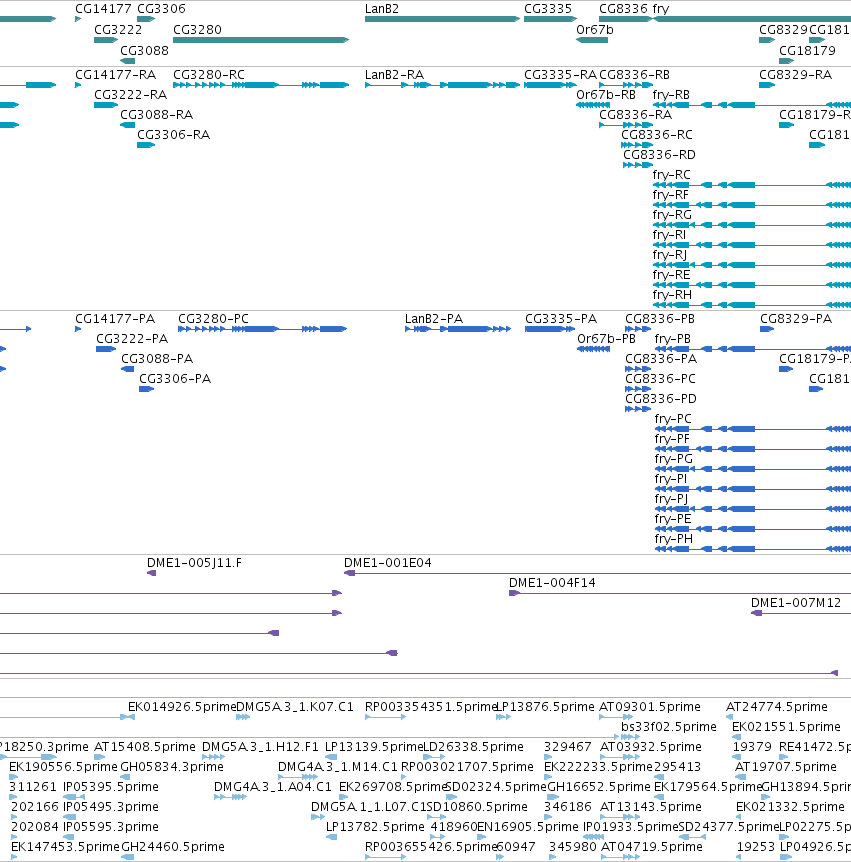The height and width of the screenshot is (862, 851).
Task: Open the CG3222 gene feature
Action: tap(106, 40)
